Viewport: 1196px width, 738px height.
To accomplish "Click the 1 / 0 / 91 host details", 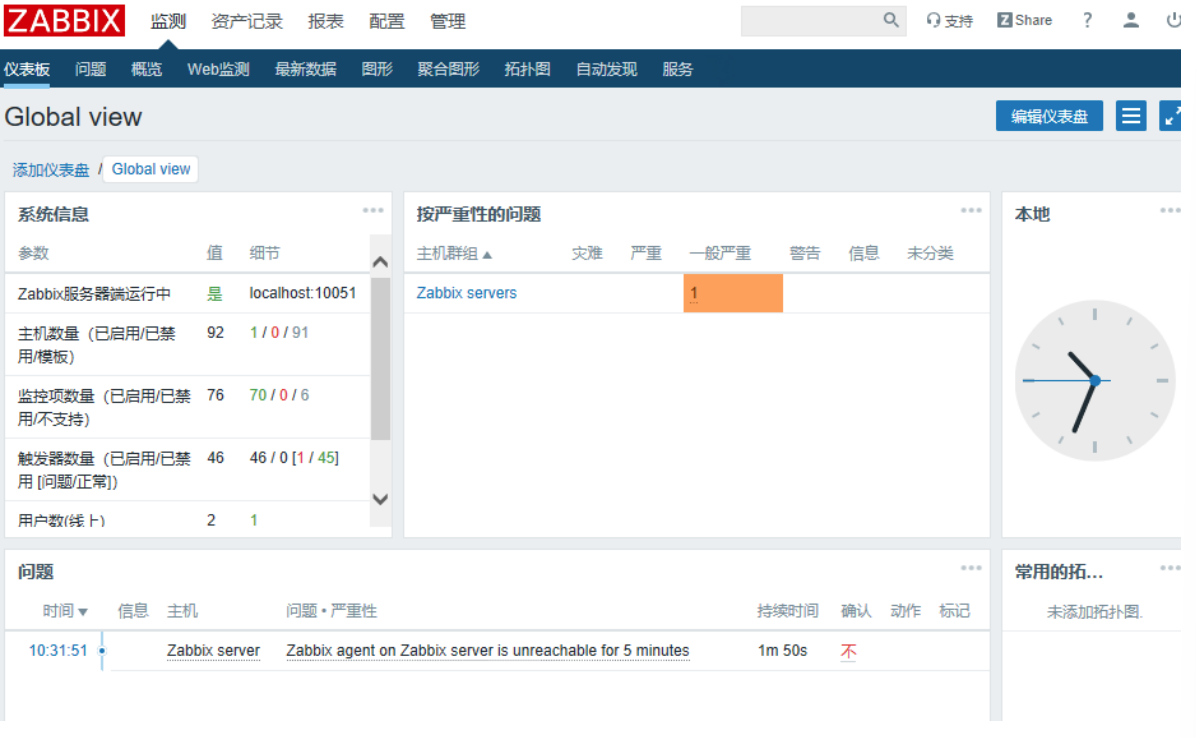I will pyautogui.click(x=279, y=332).
